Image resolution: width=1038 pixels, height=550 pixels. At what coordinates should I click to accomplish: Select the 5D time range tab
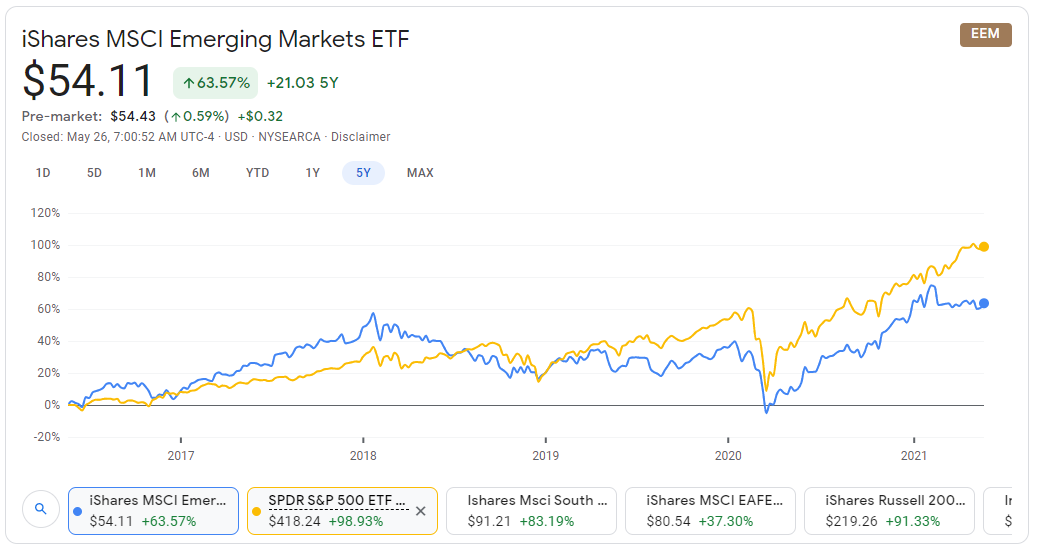[95, 173]
